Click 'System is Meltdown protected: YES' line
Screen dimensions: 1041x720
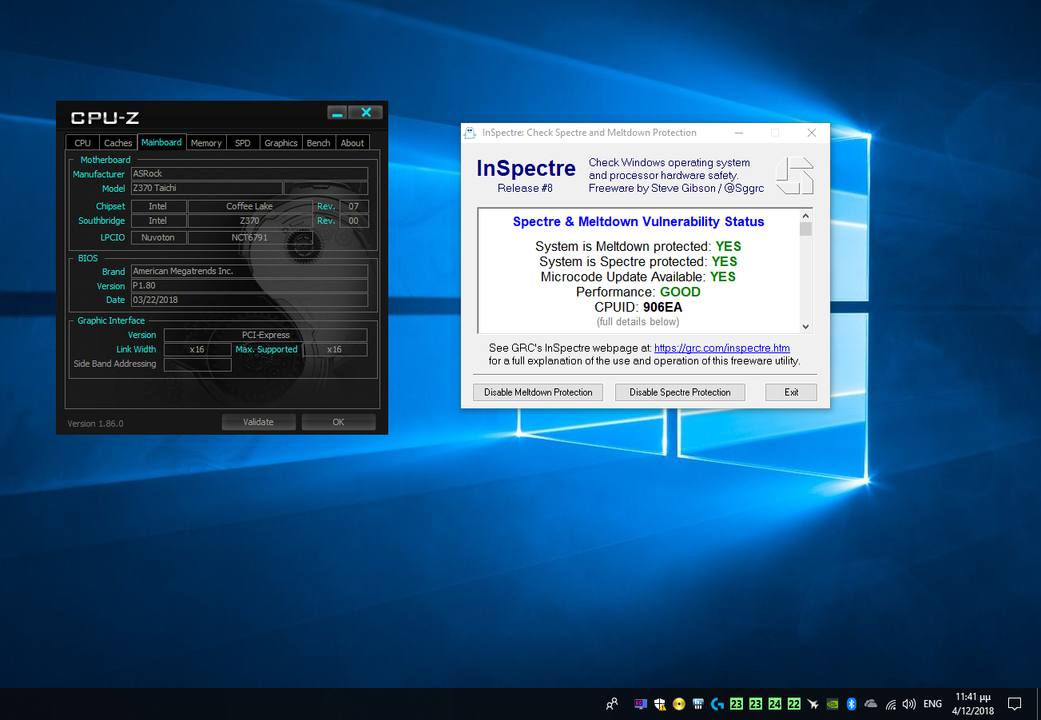[638, 246]
